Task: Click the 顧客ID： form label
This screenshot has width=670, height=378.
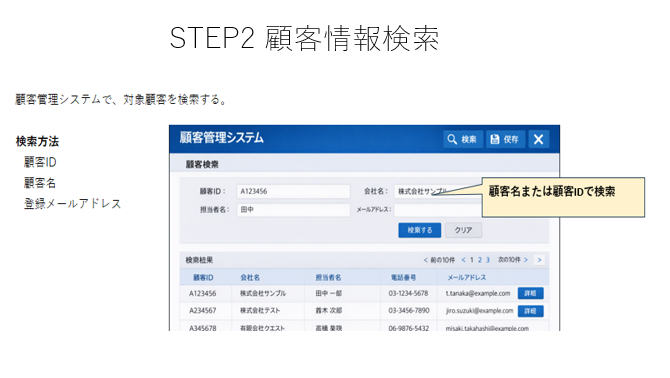Action: point(212,191)
